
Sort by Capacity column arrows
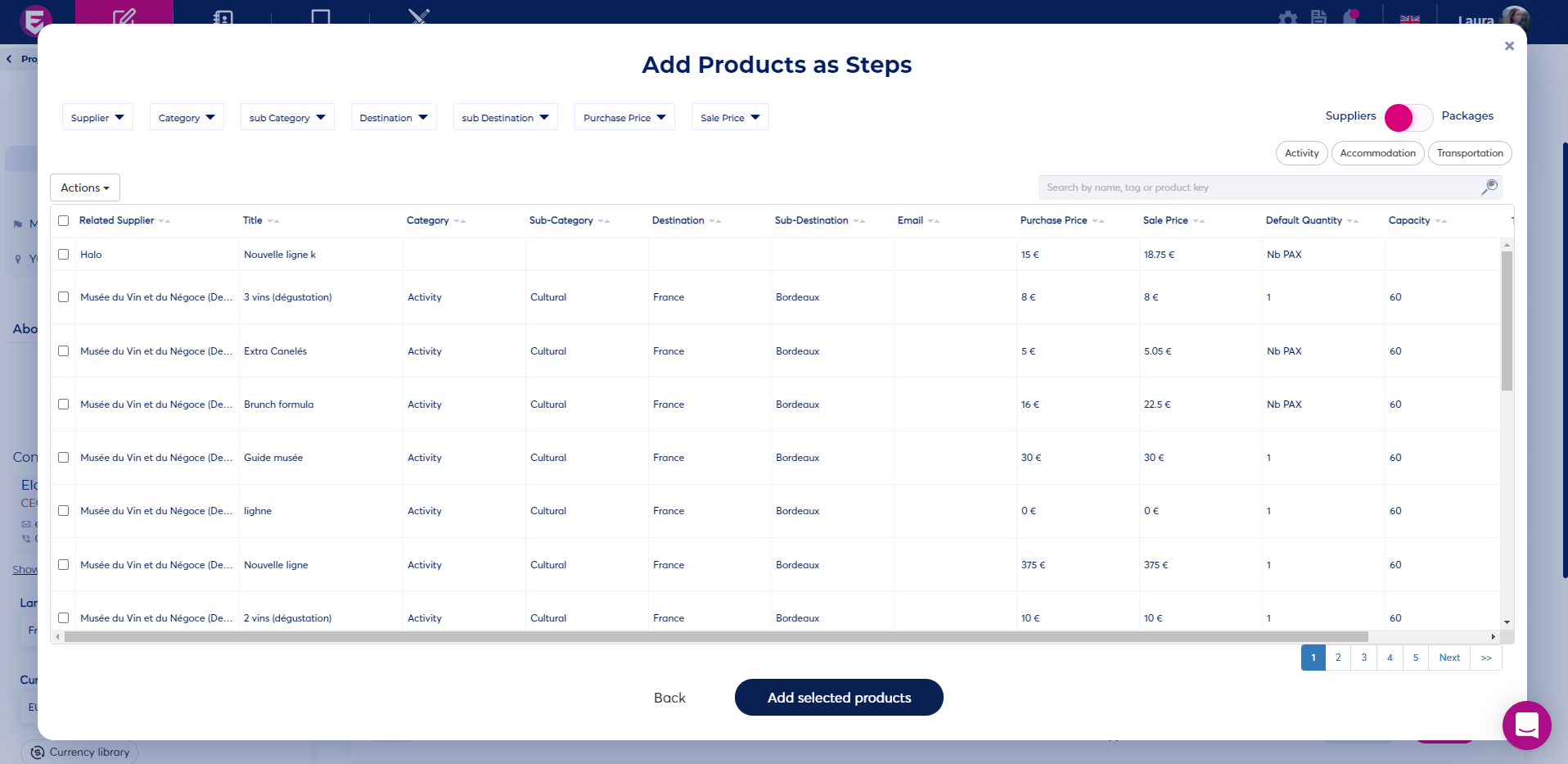point(1441,221)
